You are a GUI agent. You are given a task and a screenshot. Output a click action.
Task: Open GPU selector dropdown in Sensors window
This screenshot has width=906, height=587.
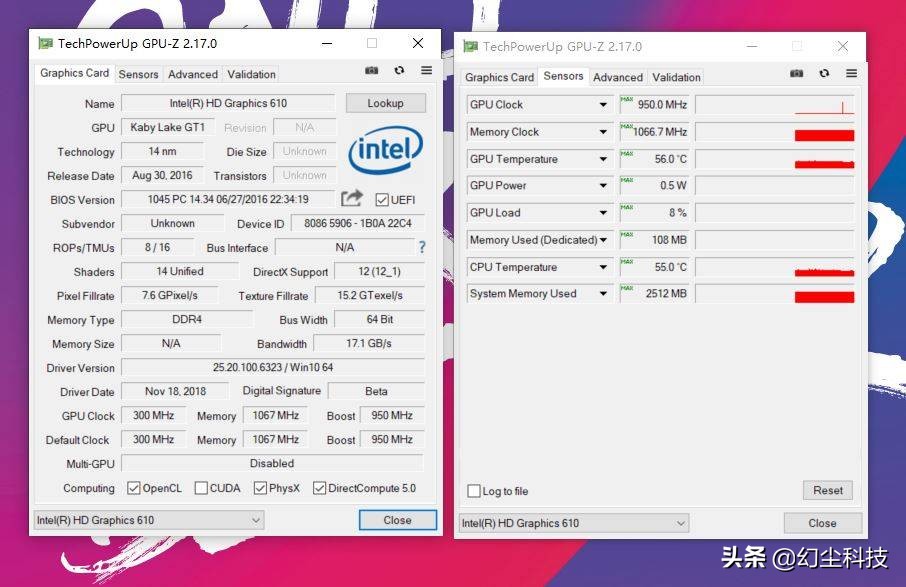pyautogui.click(x=574, y=523)
